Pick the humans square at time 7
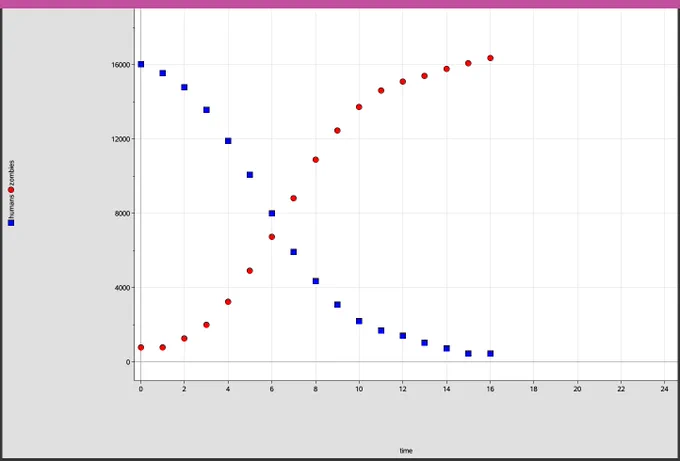Image resolution: width=680 pixels, height=461 pixels. (294, 252)
